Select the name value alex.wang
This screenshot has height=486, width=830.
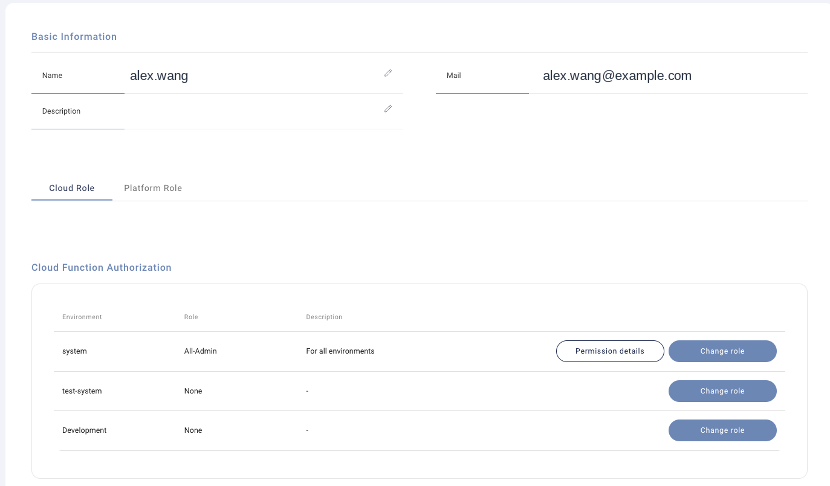[159, 76]
